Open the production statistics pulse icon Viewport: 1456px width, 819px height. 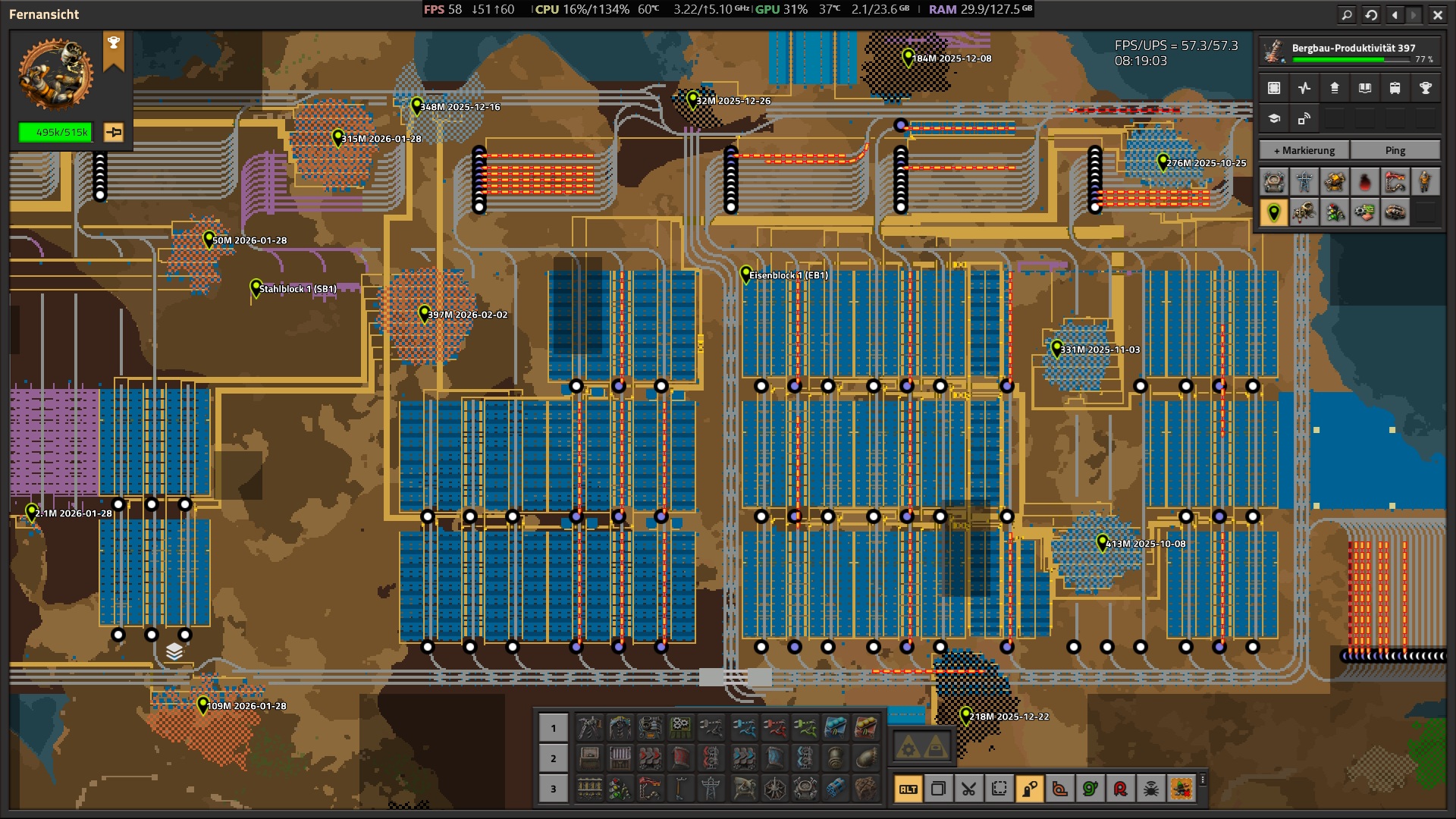tap(1304, 88)
